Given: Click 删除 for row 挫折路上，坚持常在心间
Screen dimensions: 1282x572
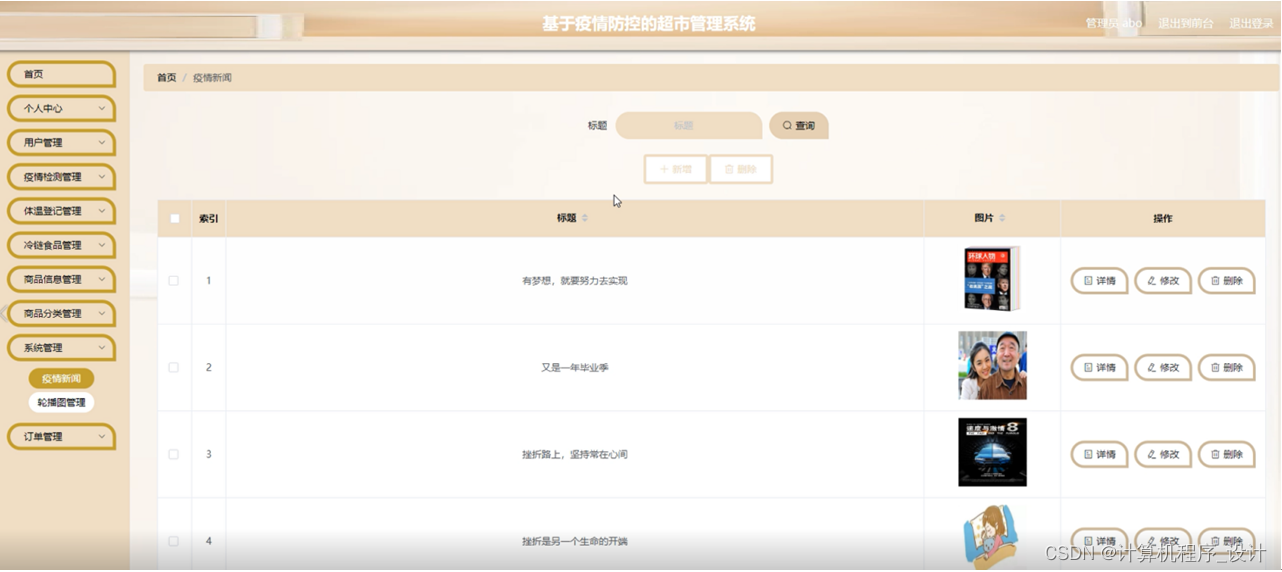Looking at the screenshot, I should pos(1226,454).
